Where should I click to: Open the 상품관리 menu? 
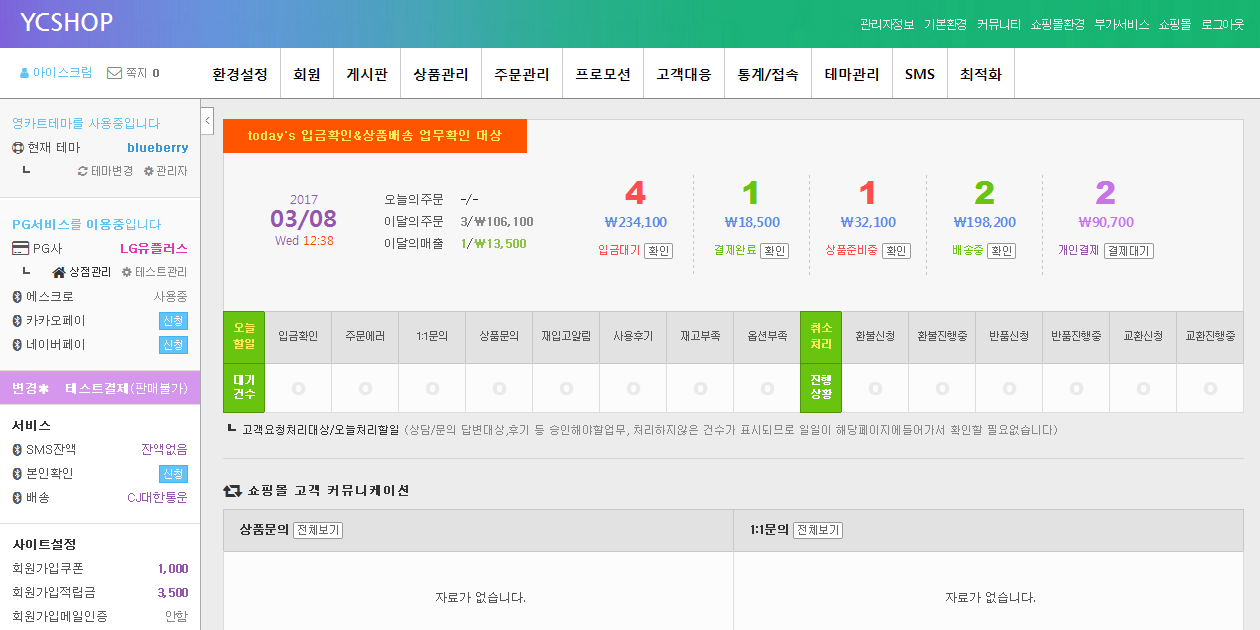pos(441,74)
